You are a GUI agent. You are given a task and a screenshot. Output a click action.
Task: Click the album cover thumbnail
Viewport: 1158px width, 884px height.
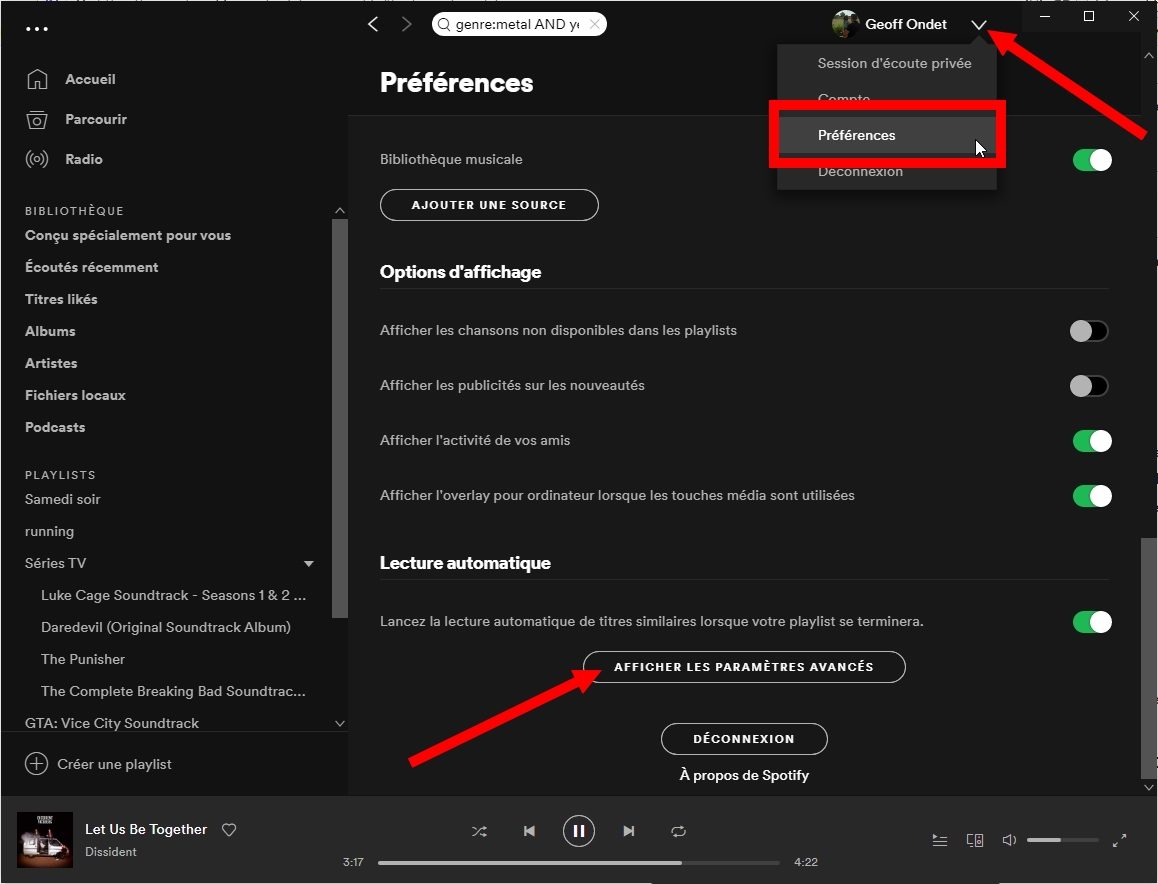coord(45,840)
